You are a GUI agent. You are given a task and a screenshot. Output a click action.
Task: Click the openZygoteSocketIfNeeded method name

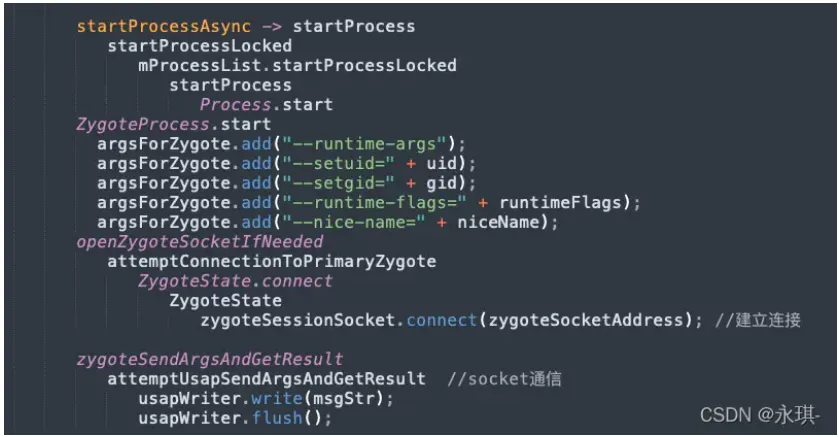(x=200, y=242)
